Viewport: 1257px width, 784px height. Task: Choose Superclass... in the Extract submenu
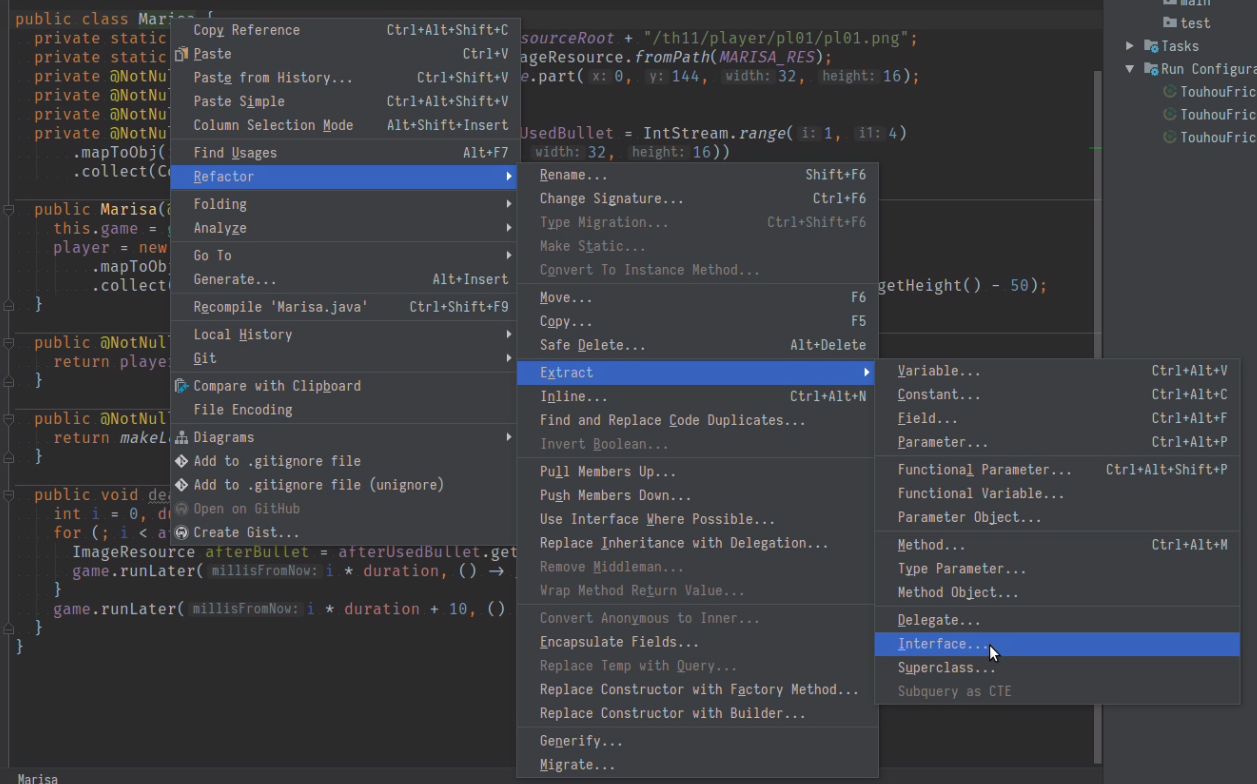(x=1057, y=668)
